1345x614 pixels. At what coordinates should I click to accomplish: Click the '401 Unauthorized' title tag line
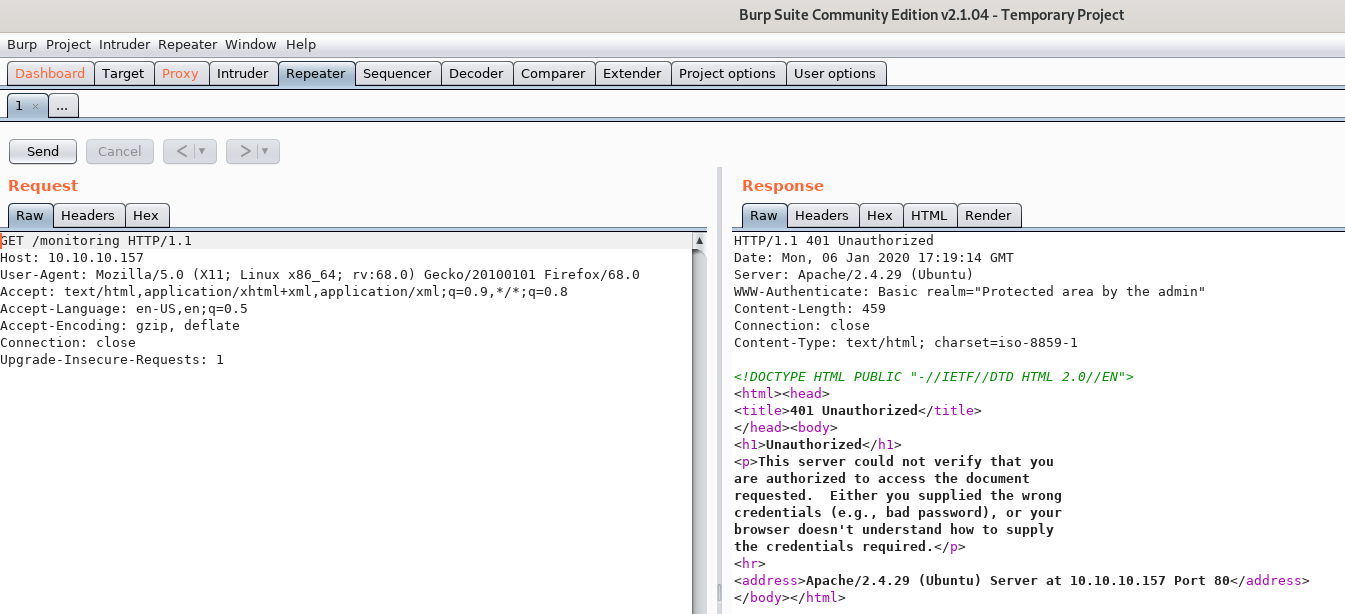tap(858, 411)
